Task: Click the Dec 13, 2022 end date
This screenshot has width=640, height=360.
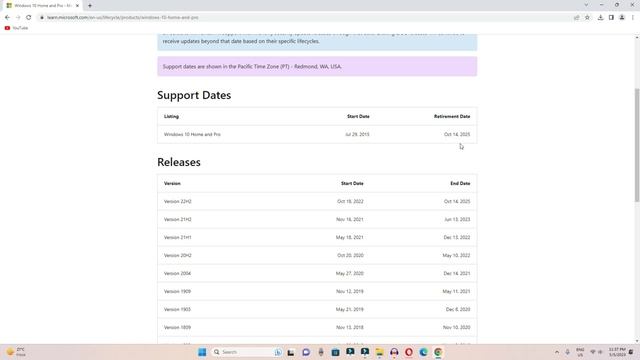Action: tap(457, 237)
